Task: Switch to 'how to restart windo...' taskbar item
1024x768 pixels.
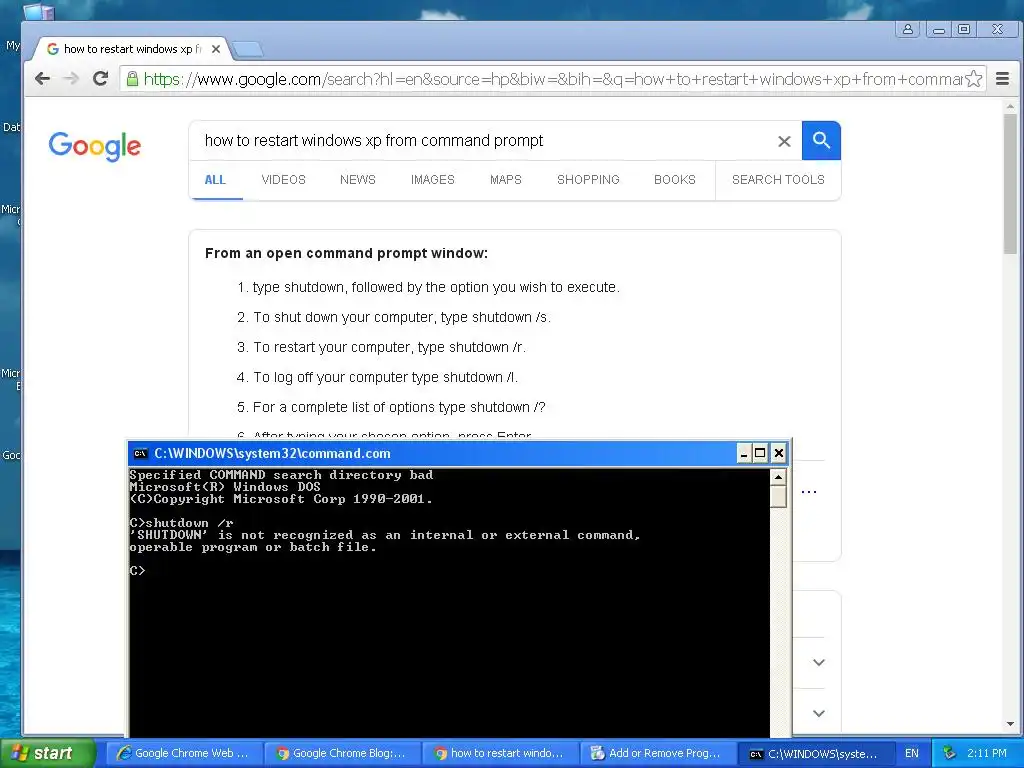Action: tap(499, 753)
